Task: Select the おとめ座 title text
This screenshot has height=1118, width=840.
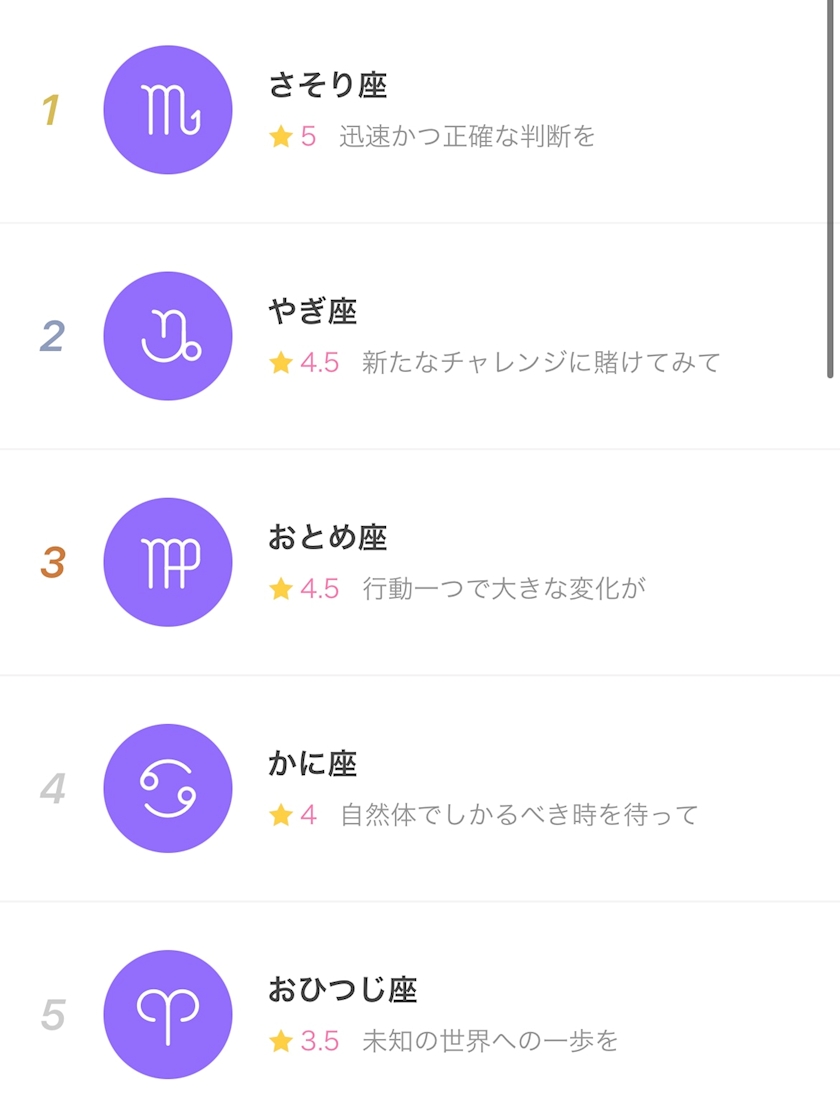Action: [x=327, y=538]
